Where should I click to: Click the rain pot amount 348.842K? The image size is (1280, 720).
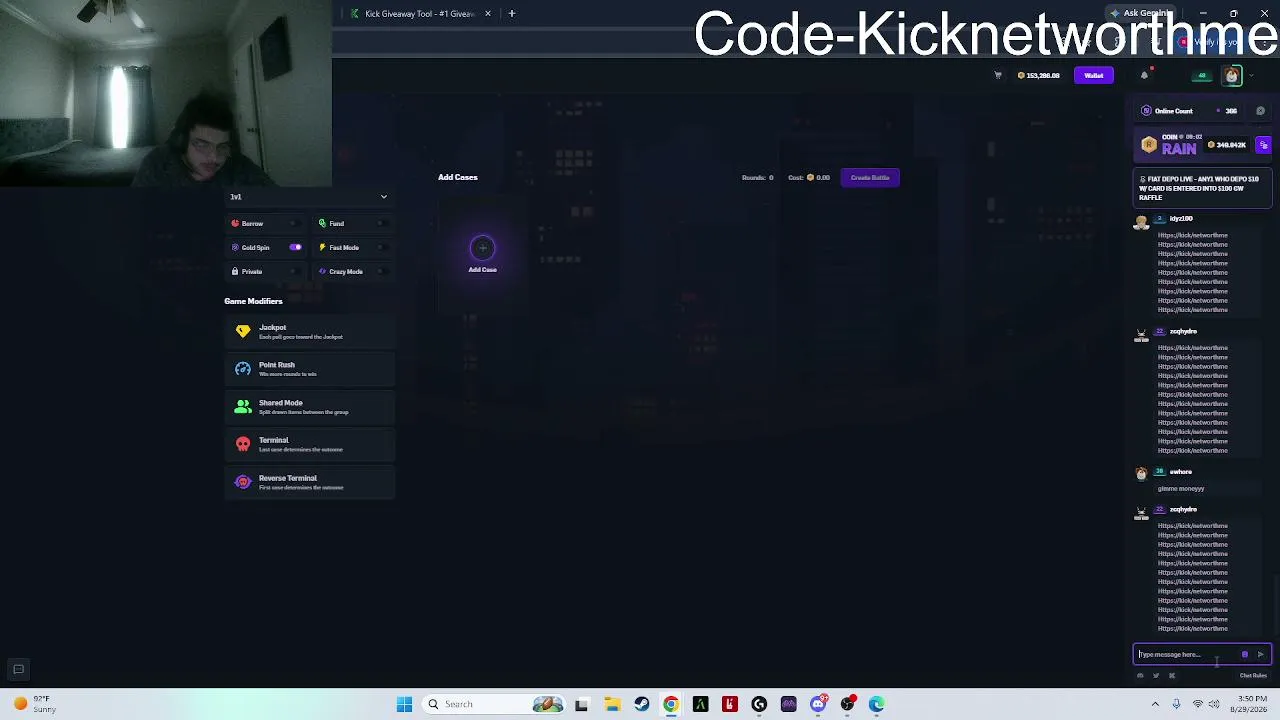[x=1227, y=145]
